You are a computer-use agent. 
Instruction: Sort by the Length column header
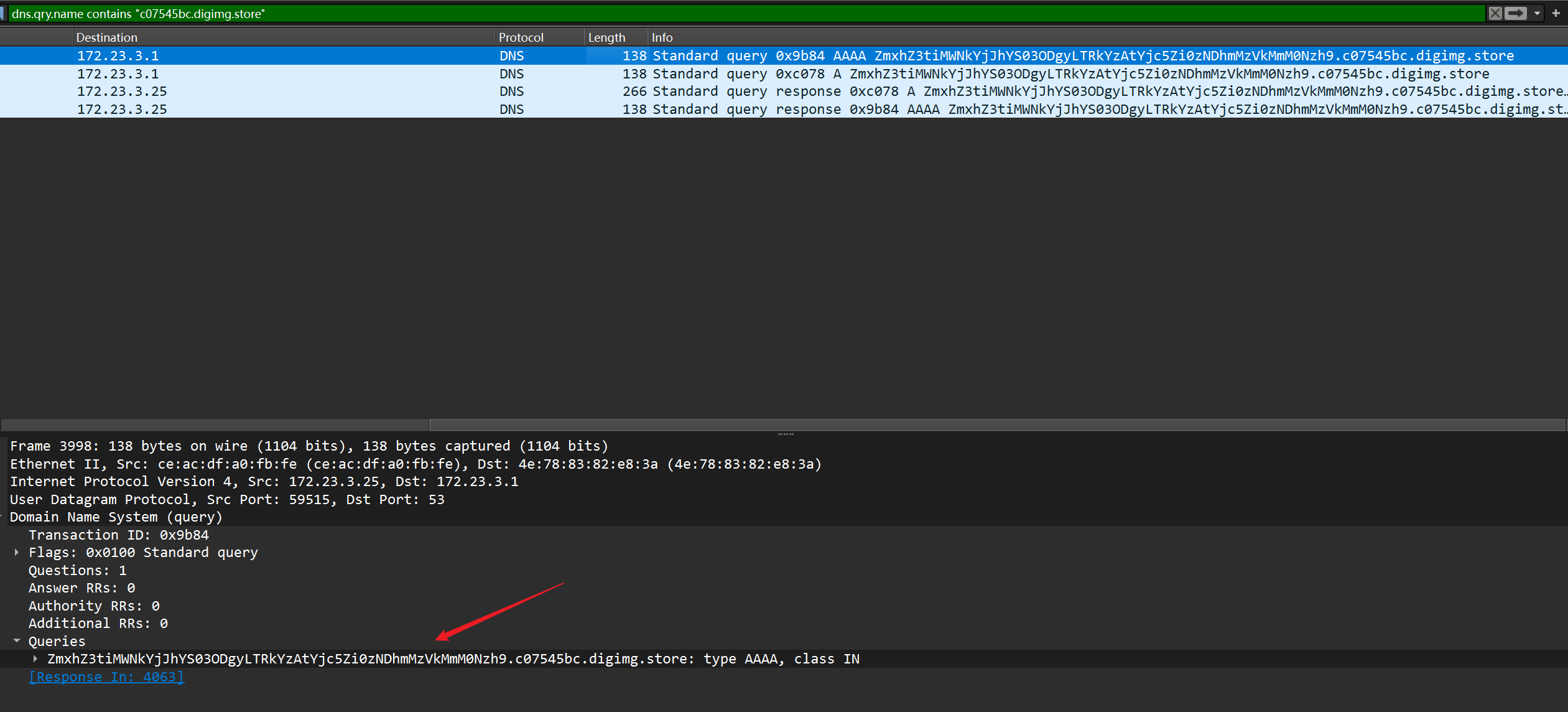(606, 37)
